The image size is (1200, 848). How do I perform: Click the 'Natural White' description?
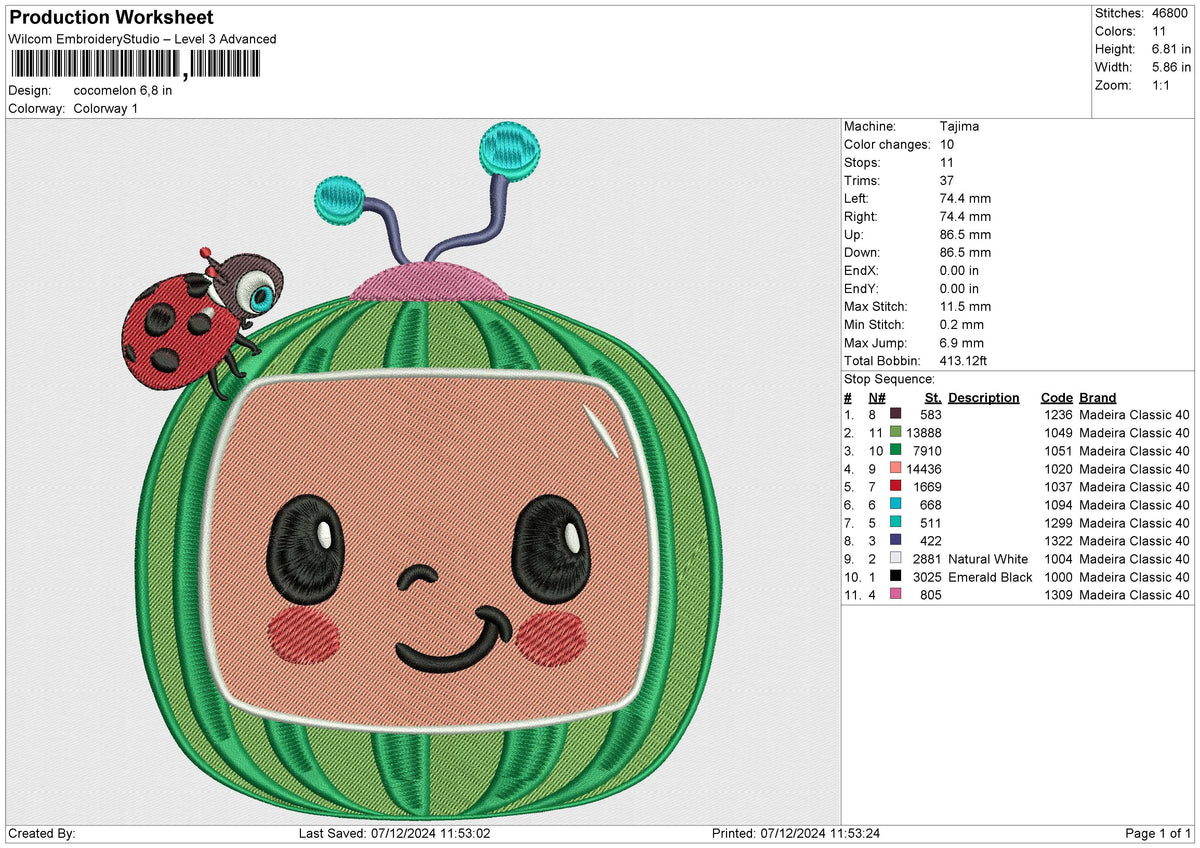point(988,559)
